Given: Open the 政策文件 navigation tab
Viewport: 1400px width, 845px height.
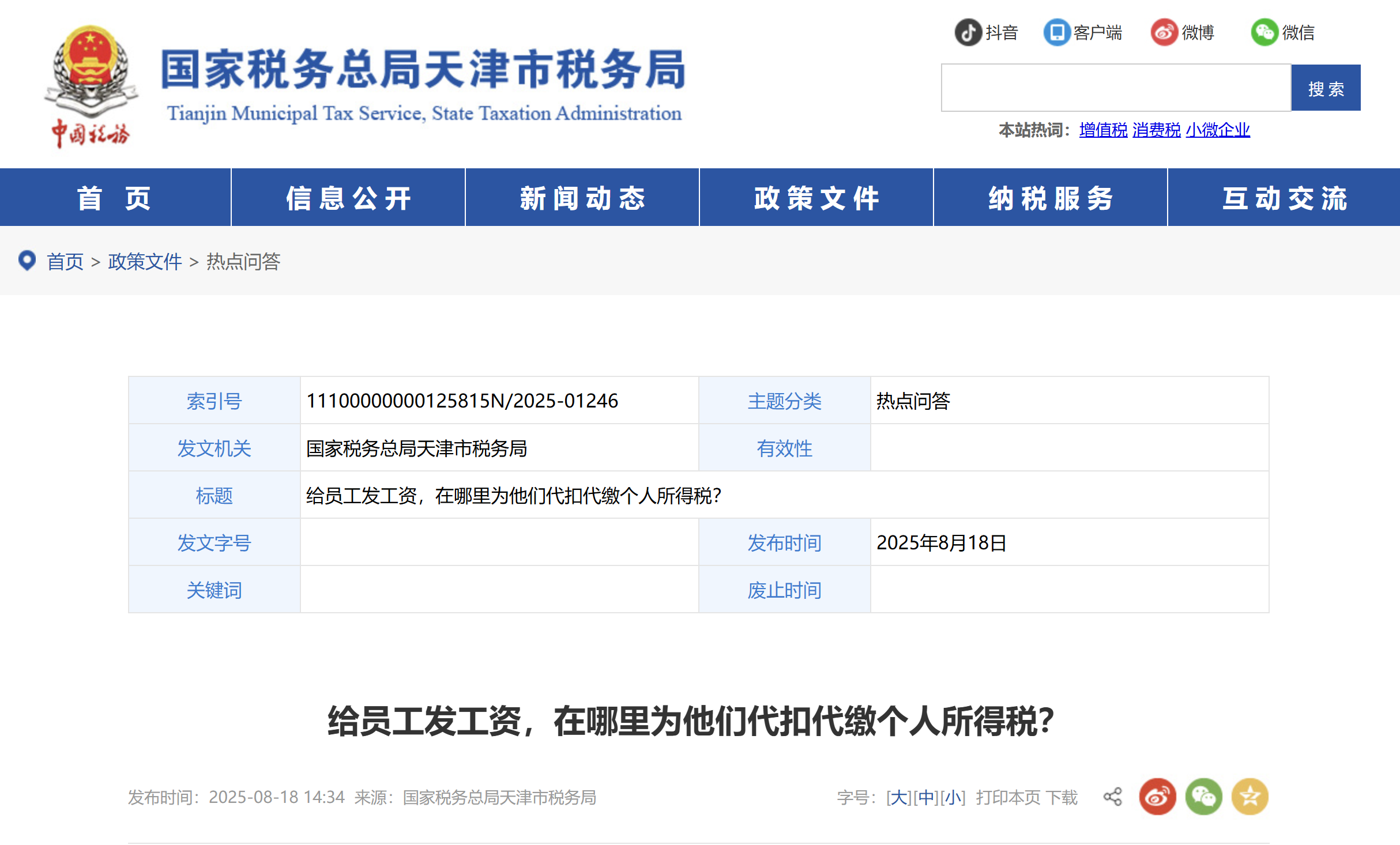Looking at the screenshot, I should tap(816, 198).
